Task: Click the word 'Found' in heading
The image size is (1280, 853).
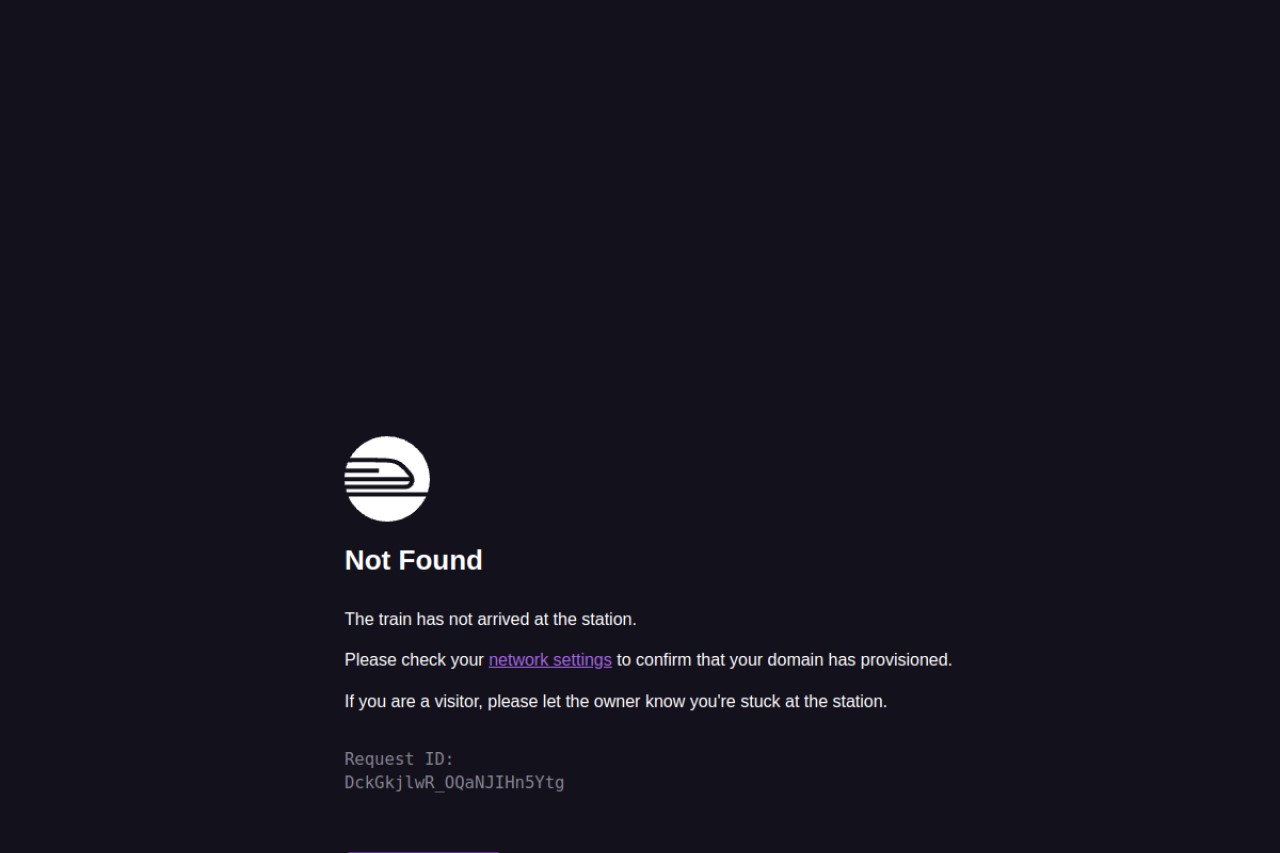Action: point(439,560)
